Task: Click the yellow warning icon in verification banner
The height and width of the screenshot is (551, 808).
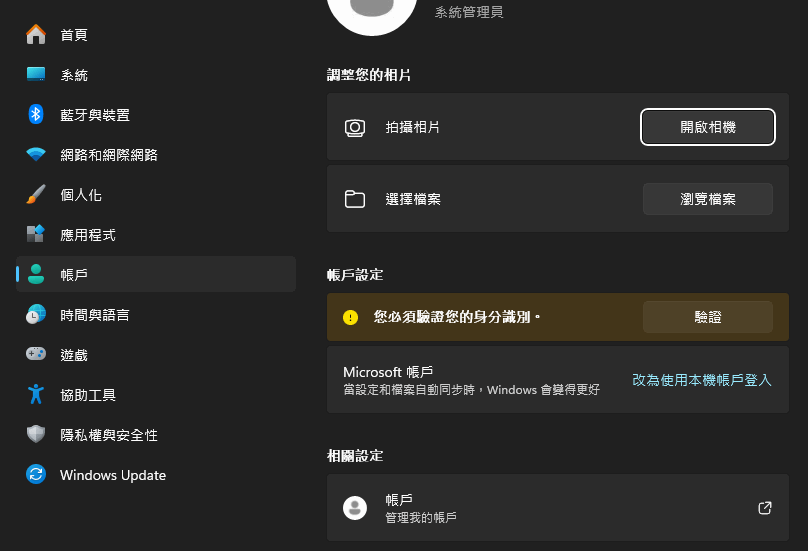Action: click(350, 317)
